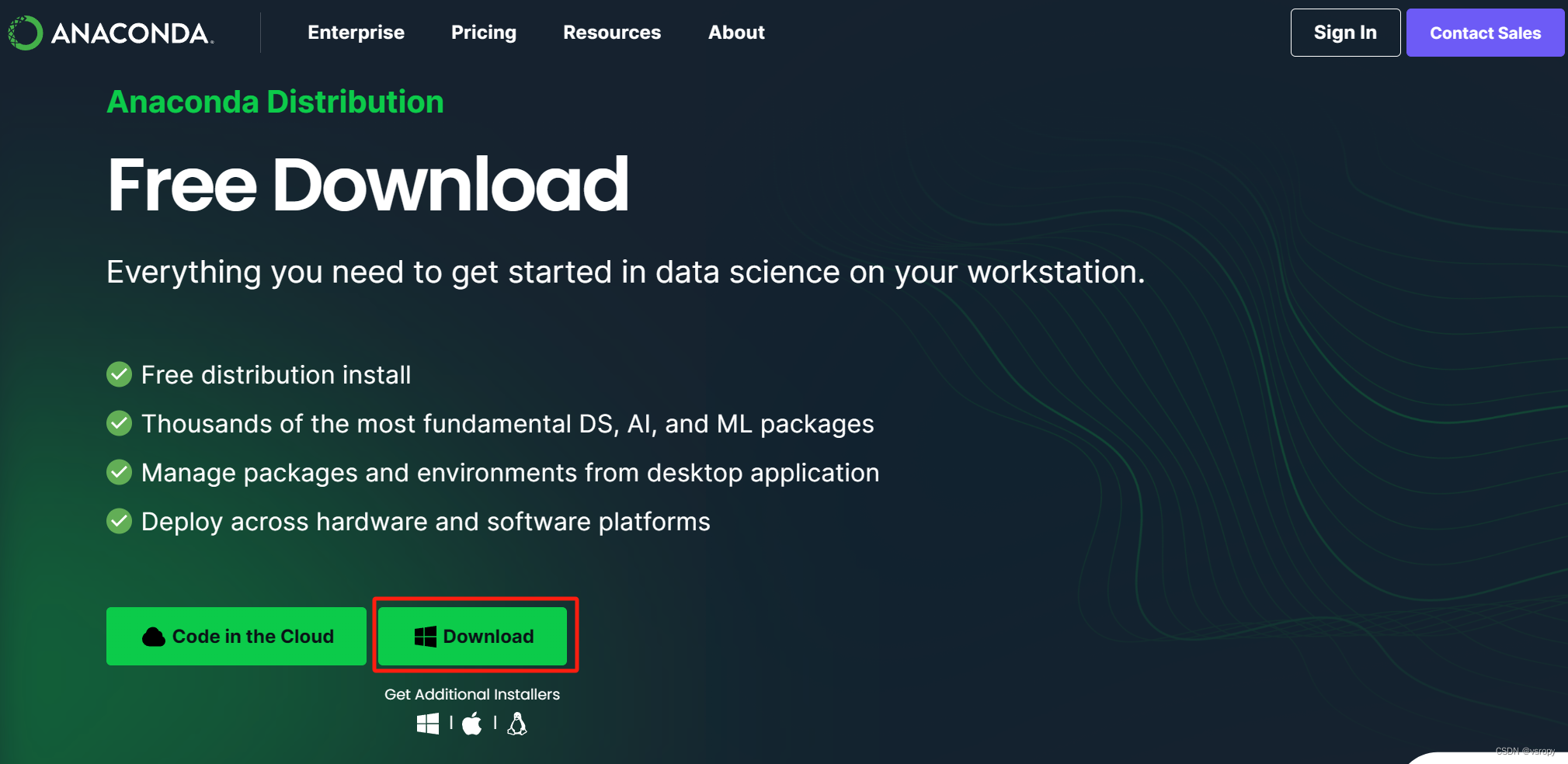1568x764 pixels.
Task: Click the Contact Sales button
Action: pyautogui.click(x=1485, y=33)
